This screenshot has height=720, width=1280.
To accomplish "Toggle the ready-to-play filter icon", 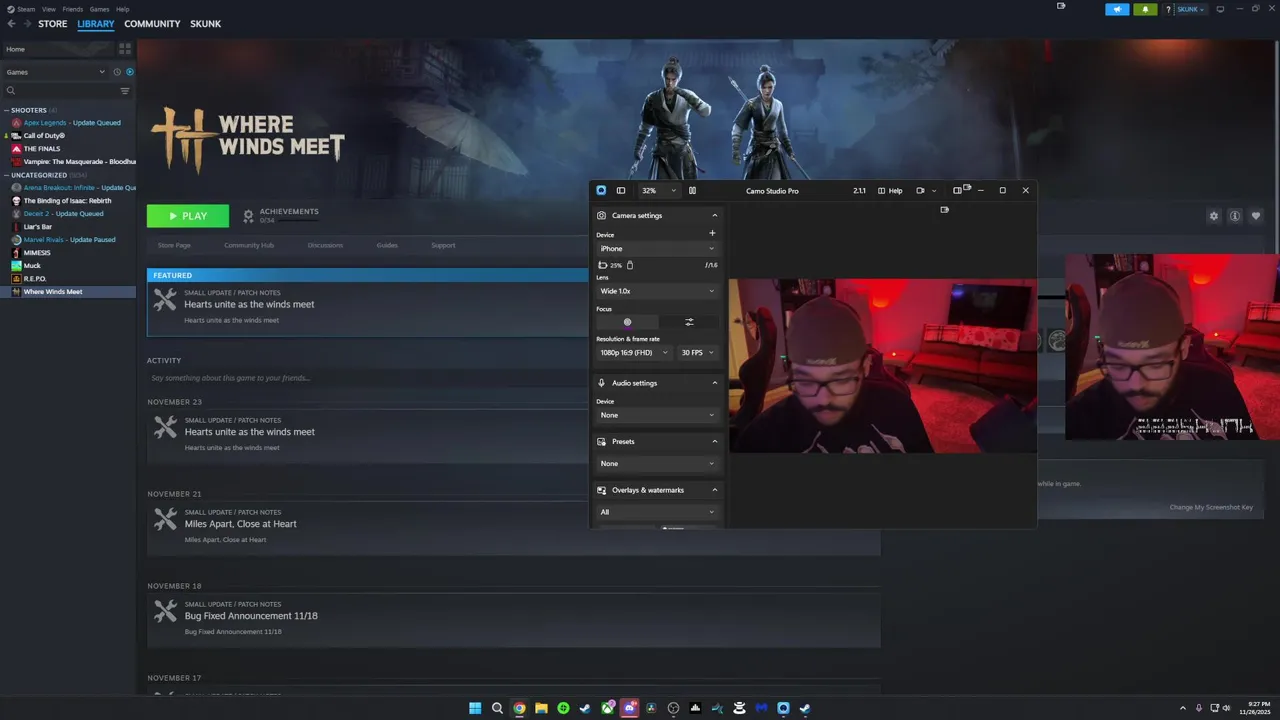I will tap(130, 72).
